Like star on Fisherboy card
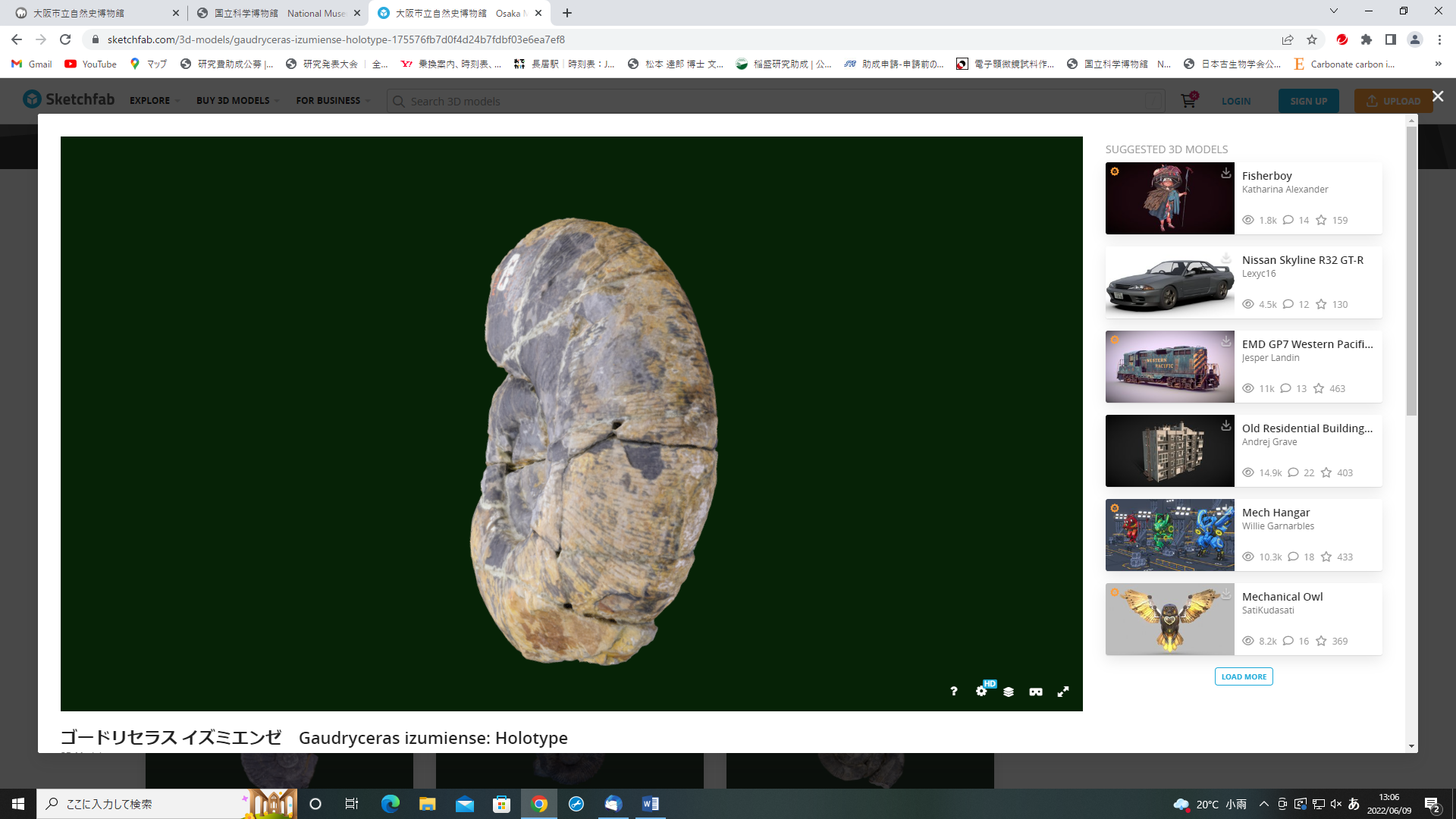Viewport: 1456px width, 819px height. [x=1321, y=220]
